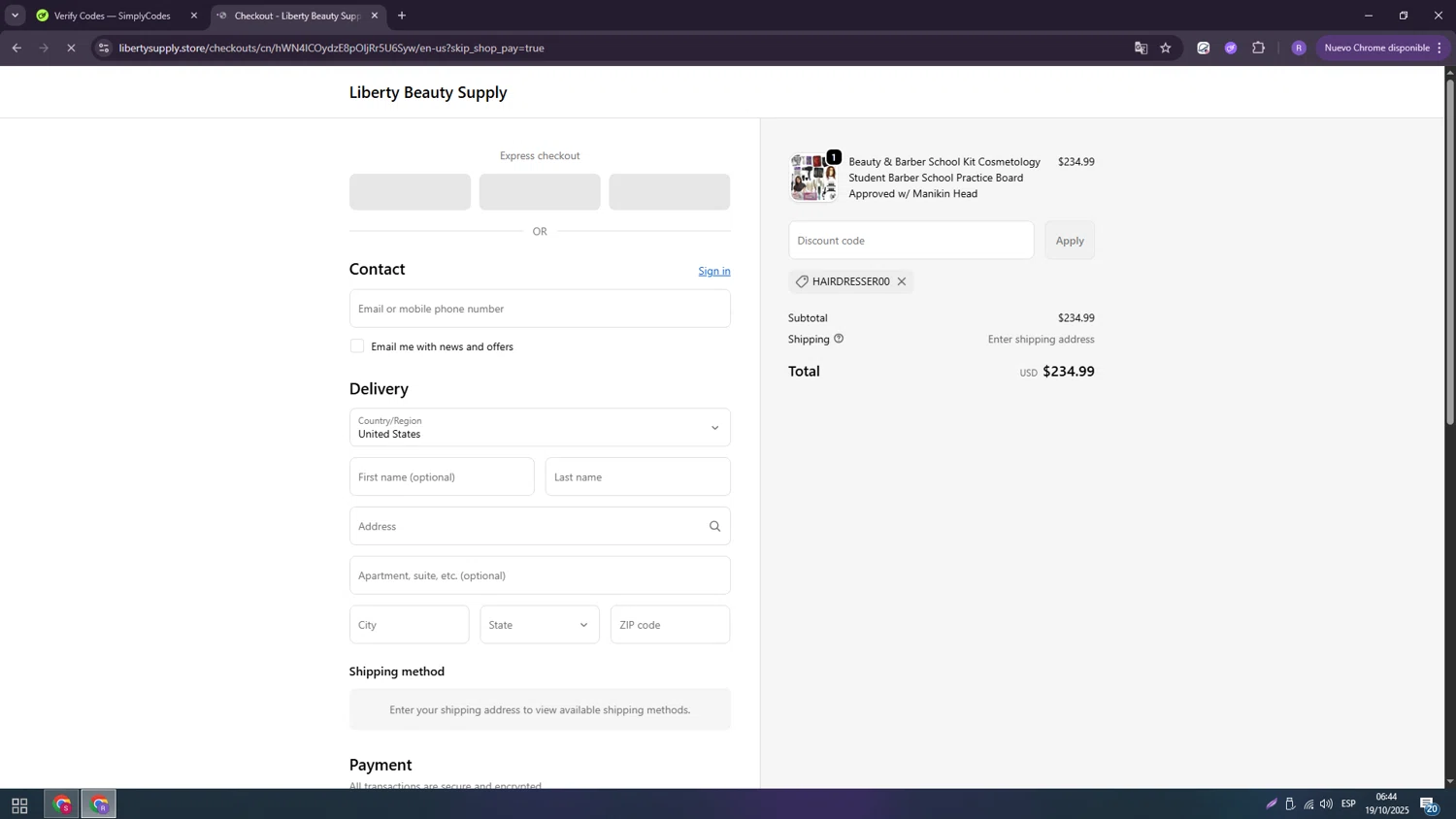The image size is (1456, 819).
Task: Click the page vertical scrollbar
Action: [x=1450, y=250]
